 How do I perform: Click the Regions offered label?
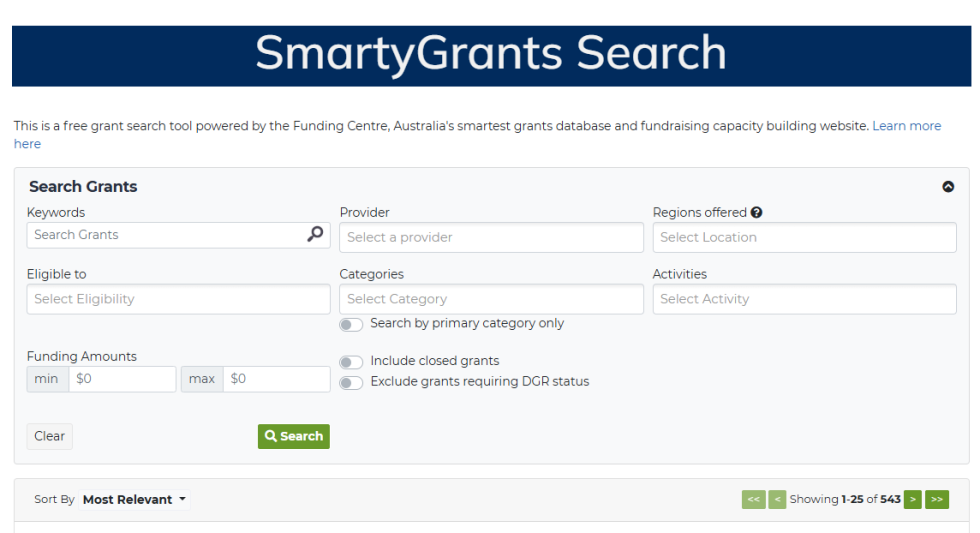click(x=699, y=212)
